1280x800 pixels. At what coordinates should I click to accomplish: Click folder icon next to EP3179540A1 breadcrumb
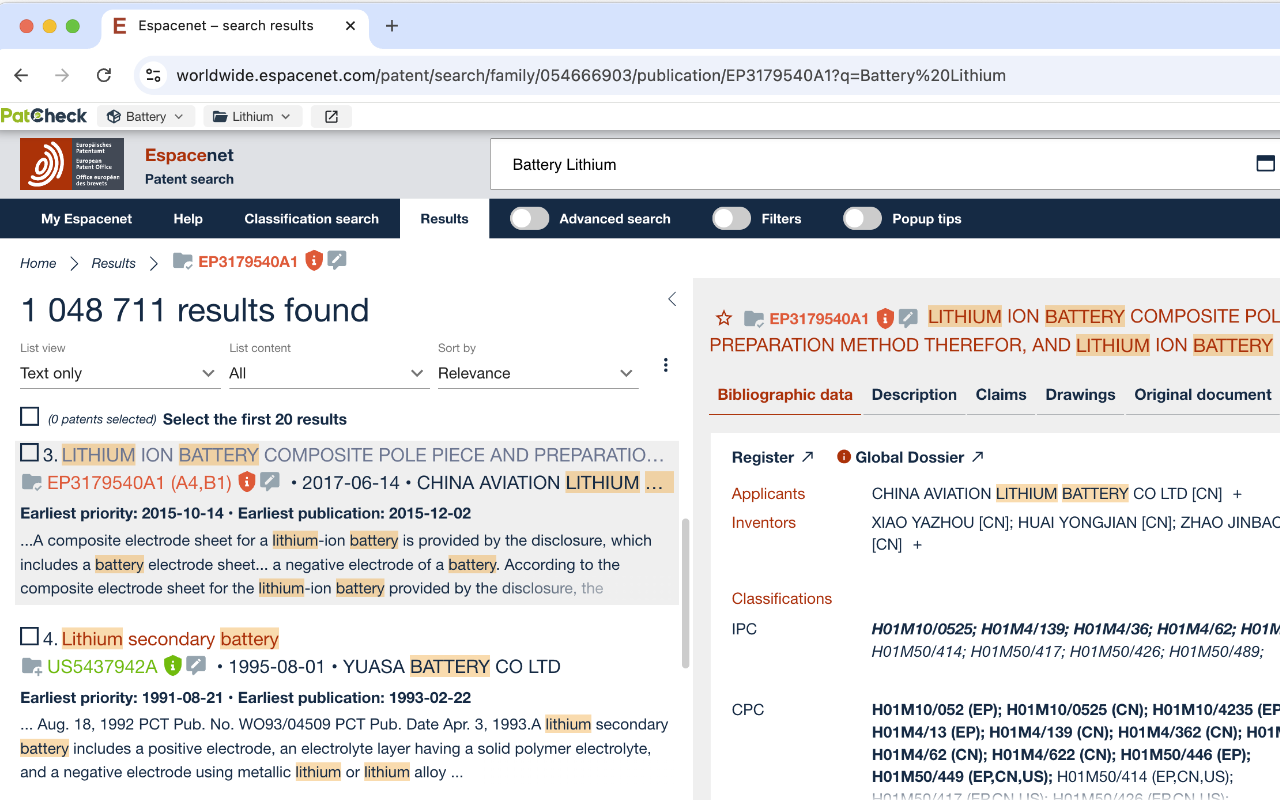pyautogui.click(x=183, y=261)
